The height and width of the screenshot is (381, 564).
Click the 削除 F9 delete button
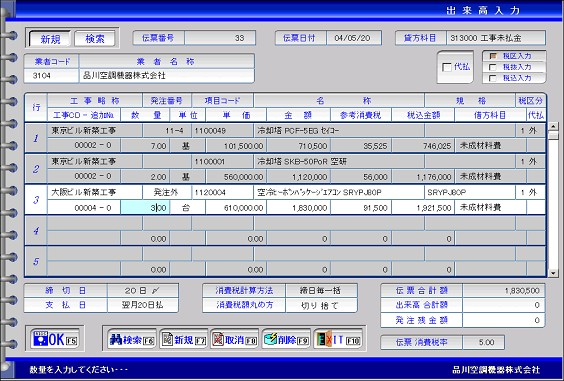coord(286,339)
